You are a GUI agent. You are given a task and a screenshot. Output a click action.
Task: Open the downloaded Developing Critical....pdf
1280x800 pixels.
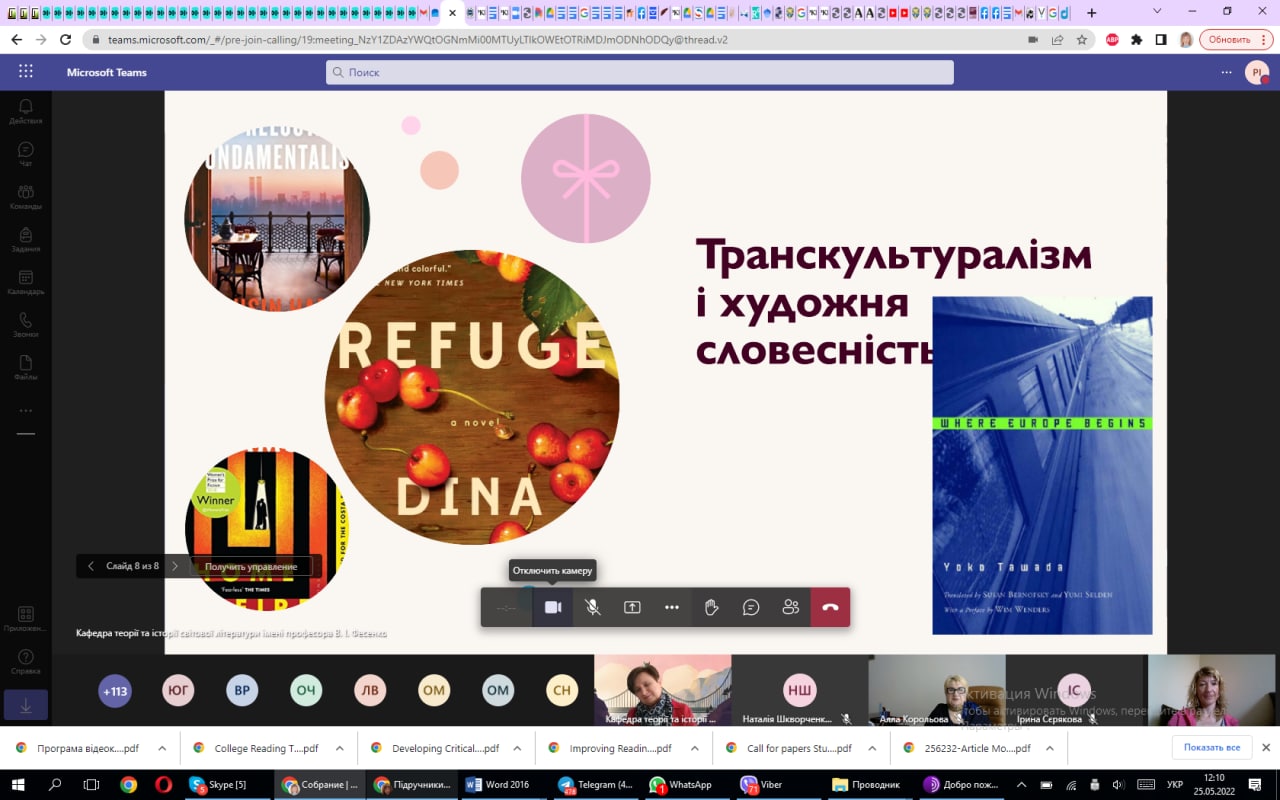[x=435, y=748]
